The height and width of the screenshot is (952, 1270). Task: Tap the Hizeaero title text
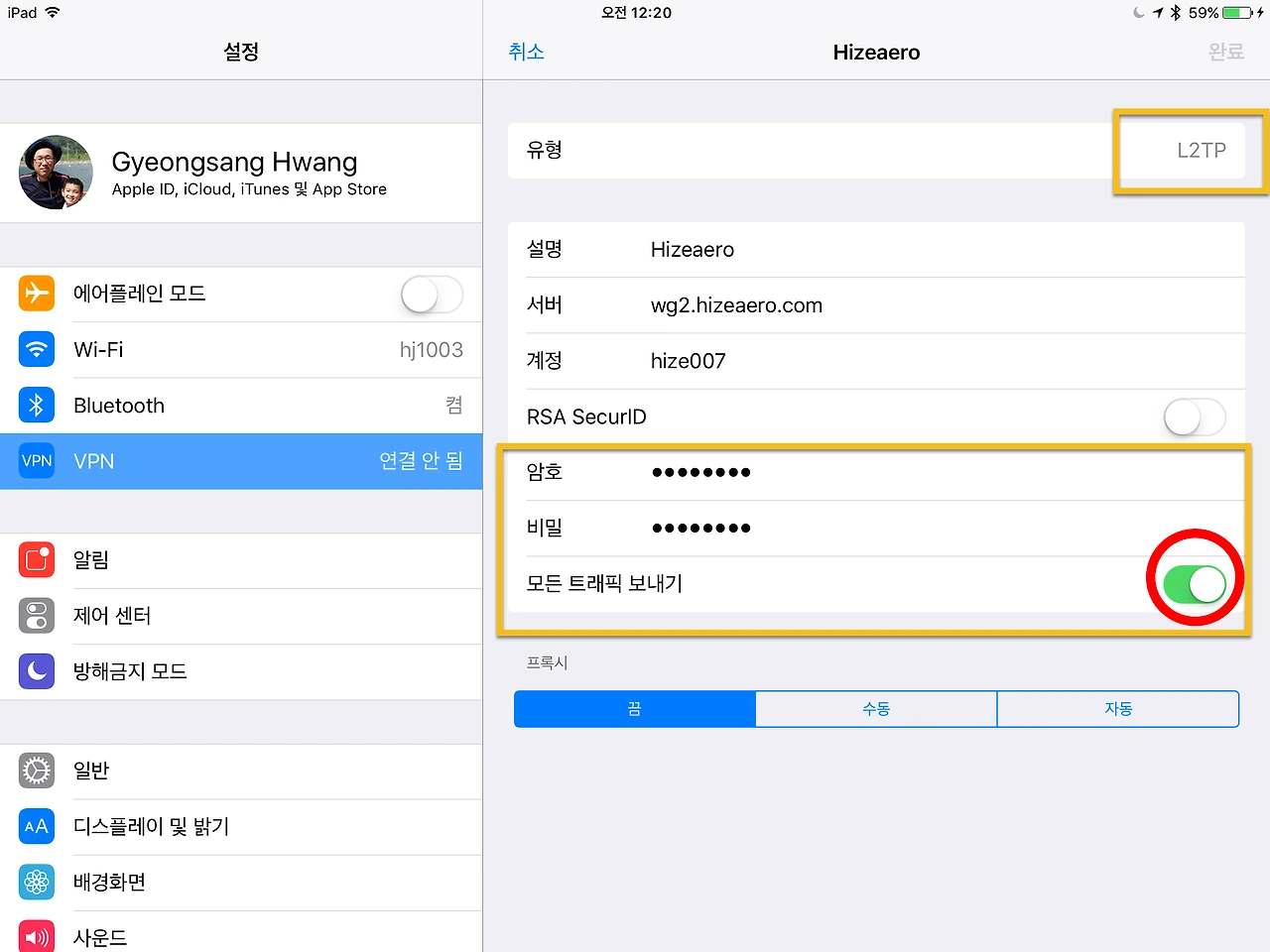coord(876,53)
